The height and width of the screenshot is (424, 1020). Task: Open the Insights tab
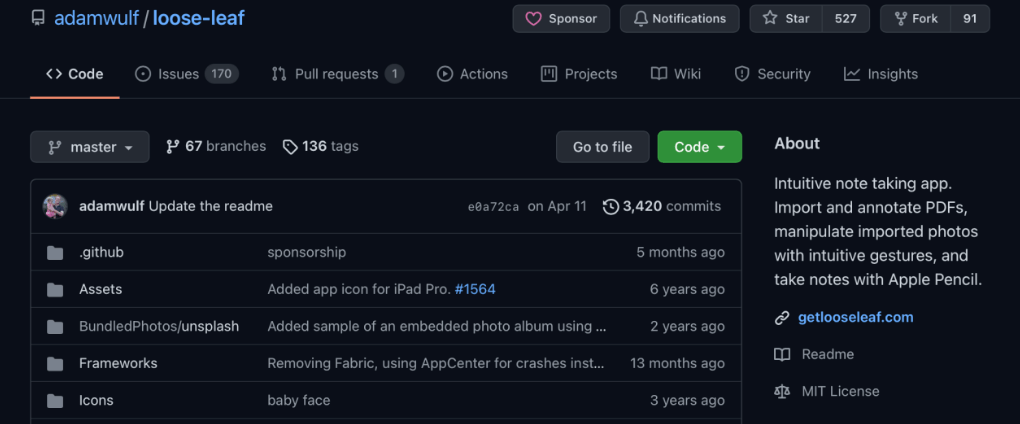click(x=880, y=74)
